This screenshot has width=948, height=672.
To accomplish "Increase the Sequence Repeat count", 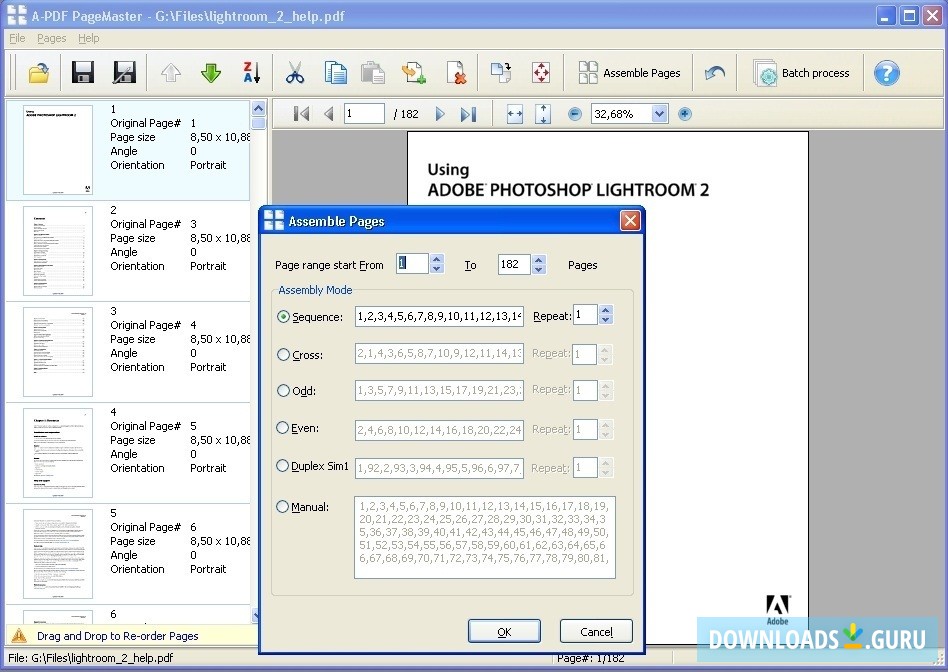I will pos(606,310).
